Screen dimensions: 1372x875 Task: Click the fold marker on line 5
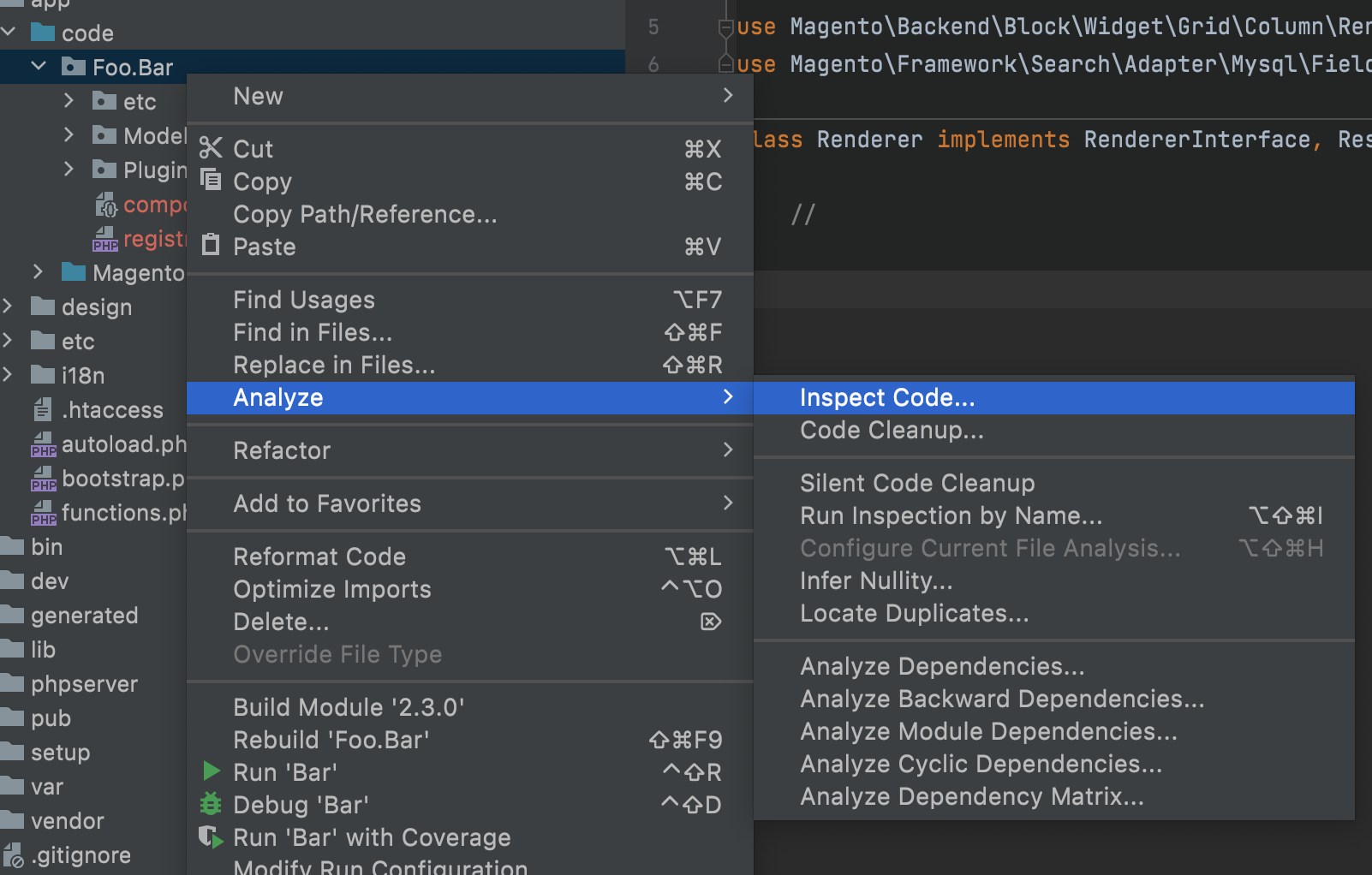725,27
